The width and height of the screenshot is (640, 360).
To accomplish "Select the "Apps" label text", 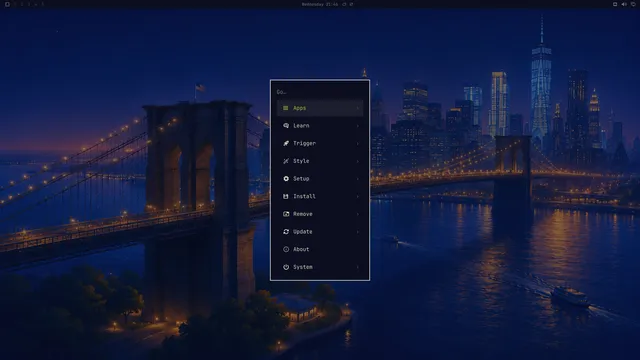I will pos(299,108).
